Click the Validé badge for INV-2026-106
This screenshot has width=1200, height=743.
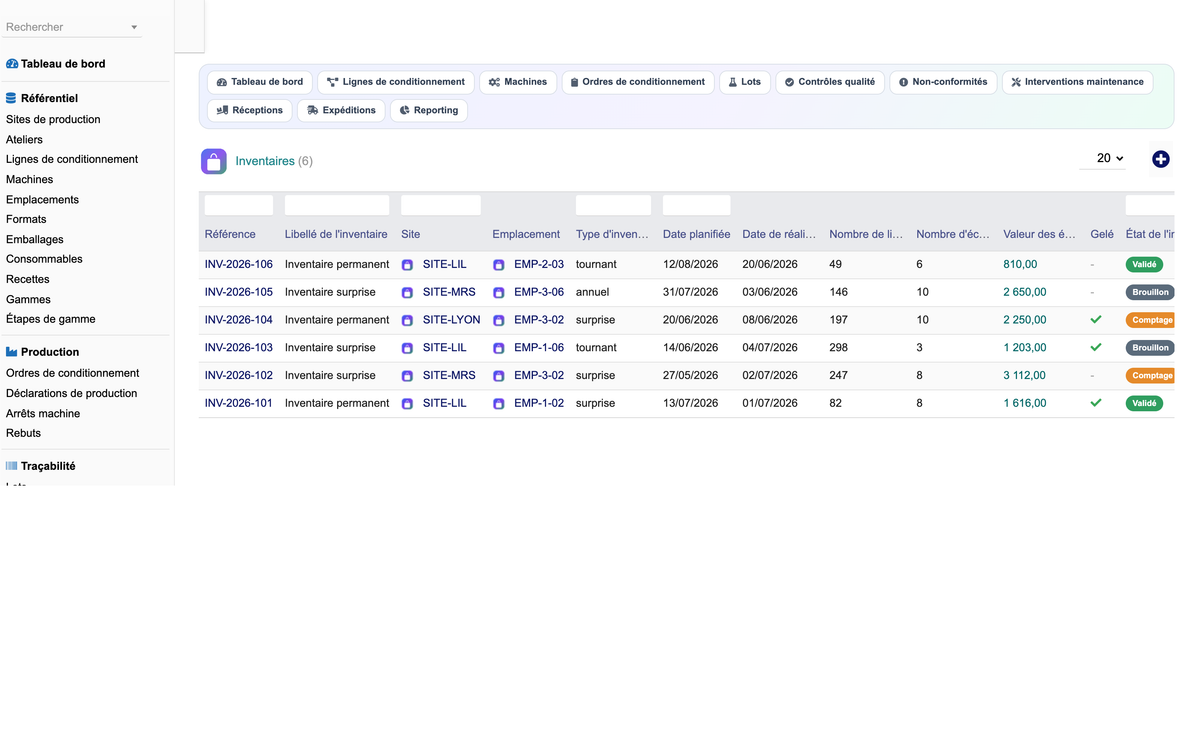1144,265
